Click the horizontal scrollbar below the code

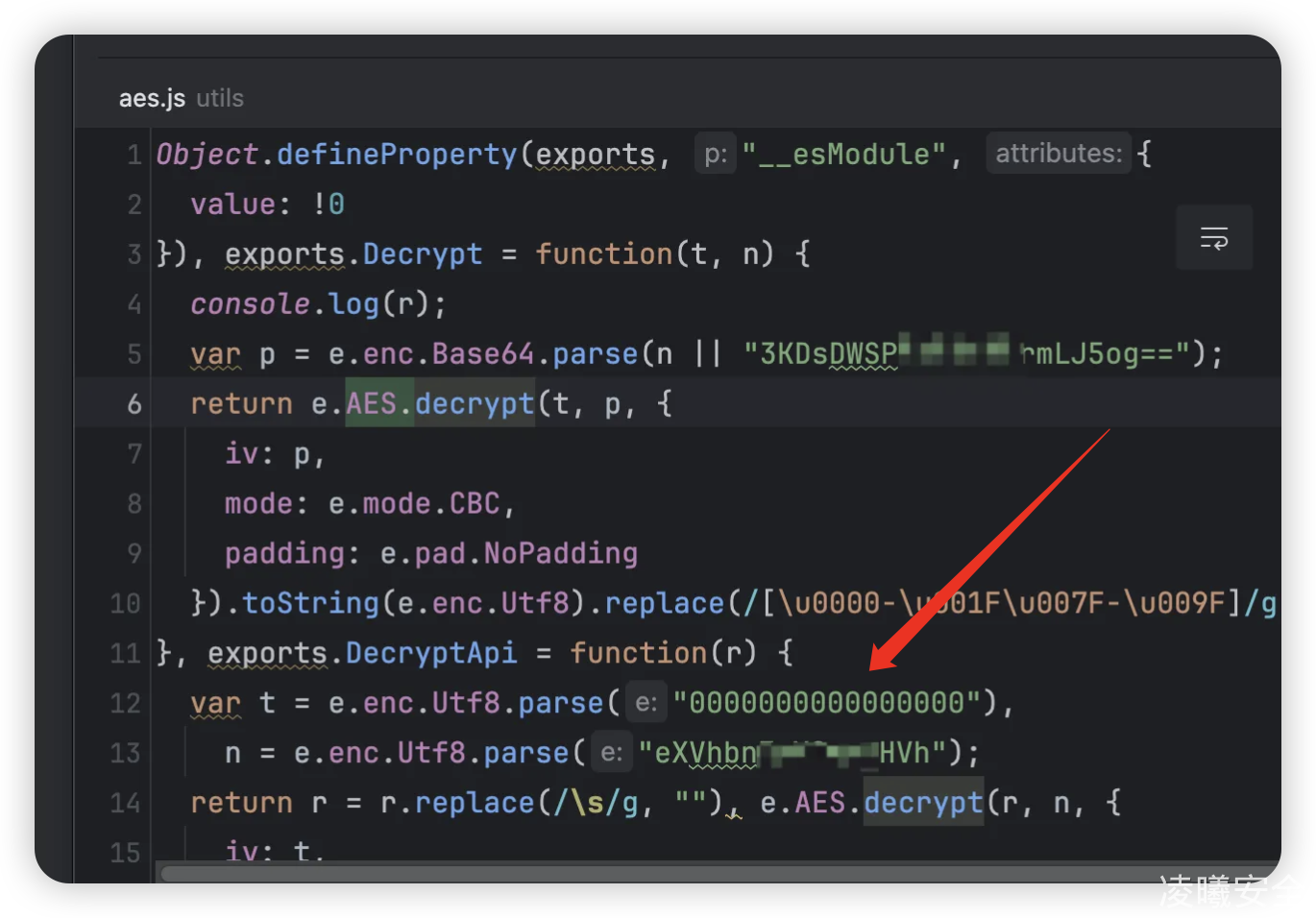click(x=672, y=873)
